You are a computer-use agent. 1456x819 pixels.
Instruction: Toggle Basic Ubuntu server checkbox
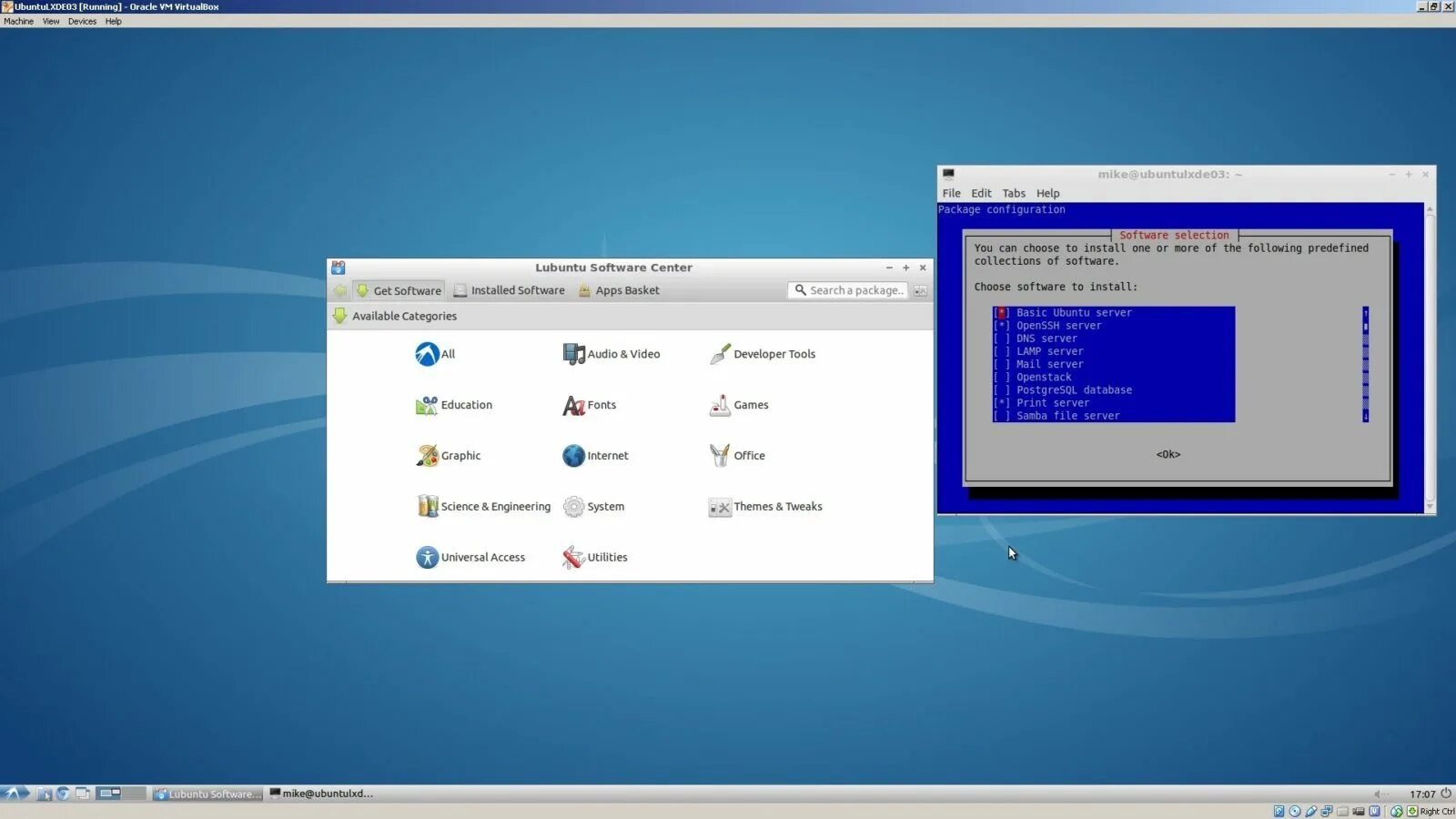(1002, 313)
